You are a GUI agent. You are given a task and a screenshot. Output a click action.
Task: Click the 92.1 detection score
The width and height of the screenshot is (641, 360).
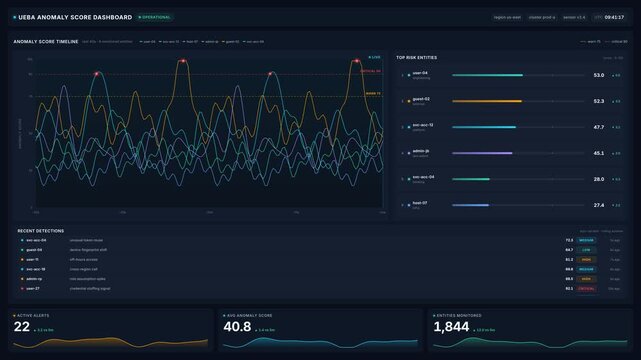(569, 288)
